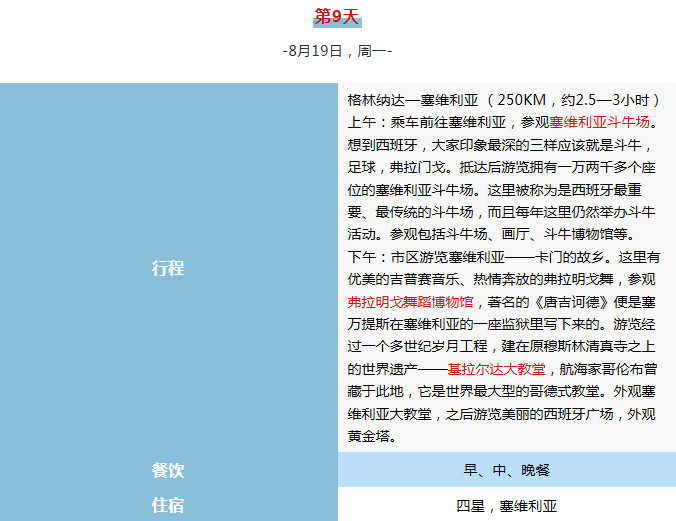Click the 第9天 day heading
676x521 pixels.
point(337,17)
